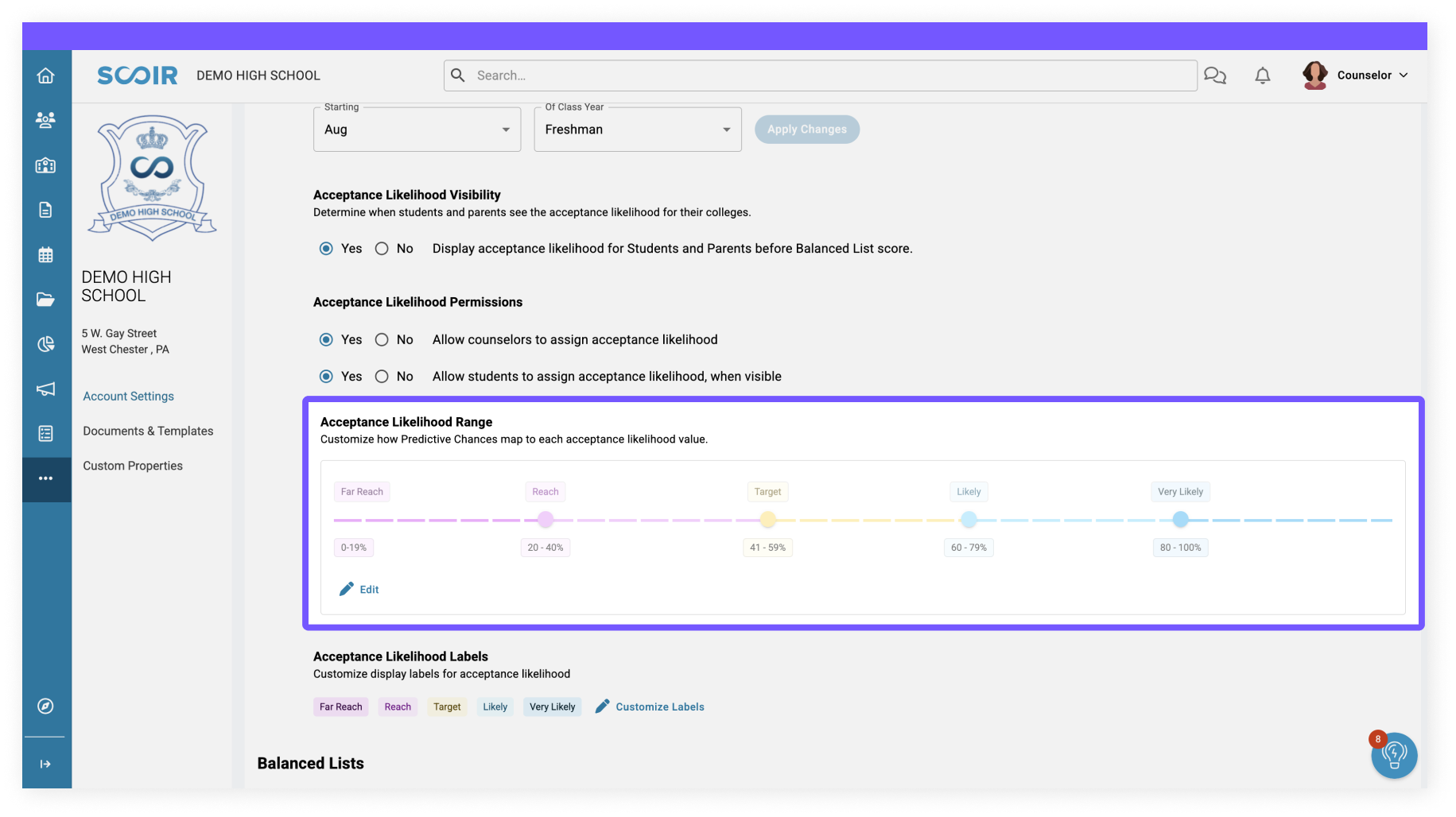
Task: Open the Pie chart reports icon
Action: click(46, 344)
